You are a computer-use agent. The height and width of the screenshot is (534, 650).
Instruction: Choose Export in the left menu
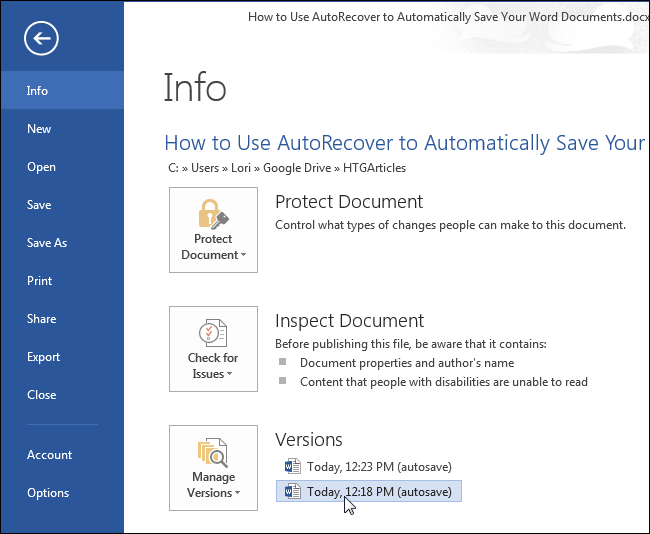tap(43, 357)
